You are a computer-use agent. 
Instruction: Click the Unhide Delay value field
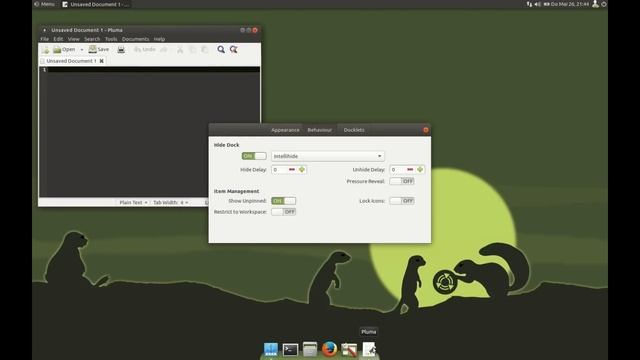coord(398,169)
